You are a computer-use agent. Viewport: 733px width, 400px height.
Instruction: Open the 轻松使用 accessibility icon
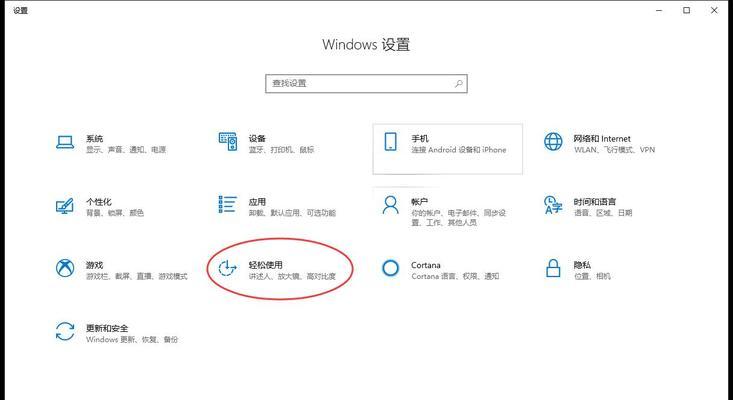pyautogui.click(x=228, y=268)
